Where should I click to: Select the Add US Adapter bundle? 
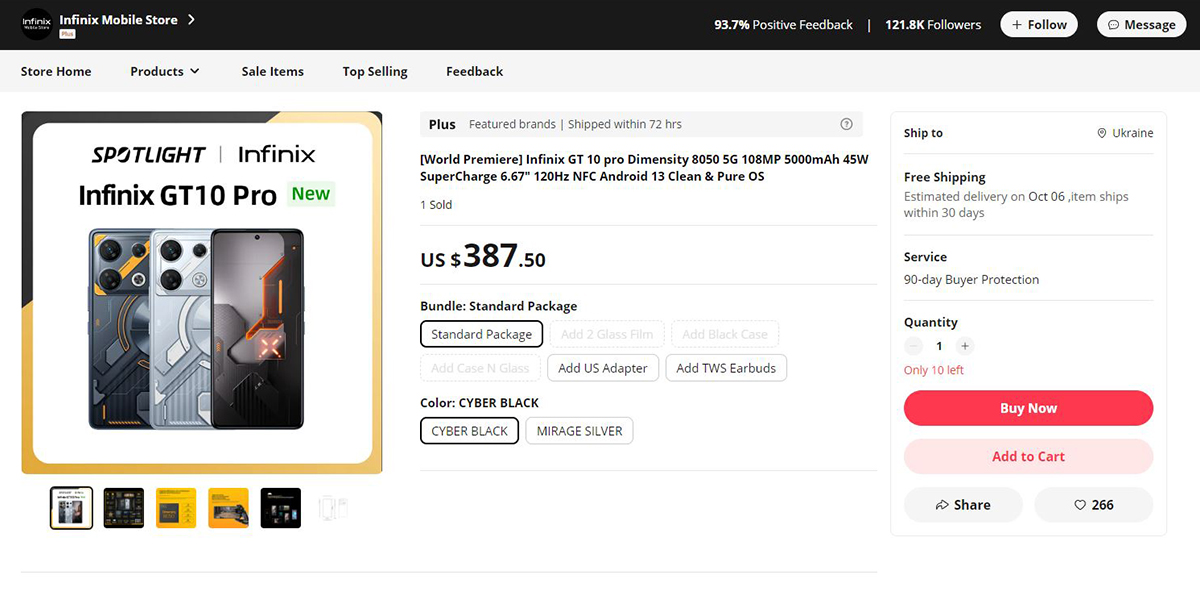[603, 368]
